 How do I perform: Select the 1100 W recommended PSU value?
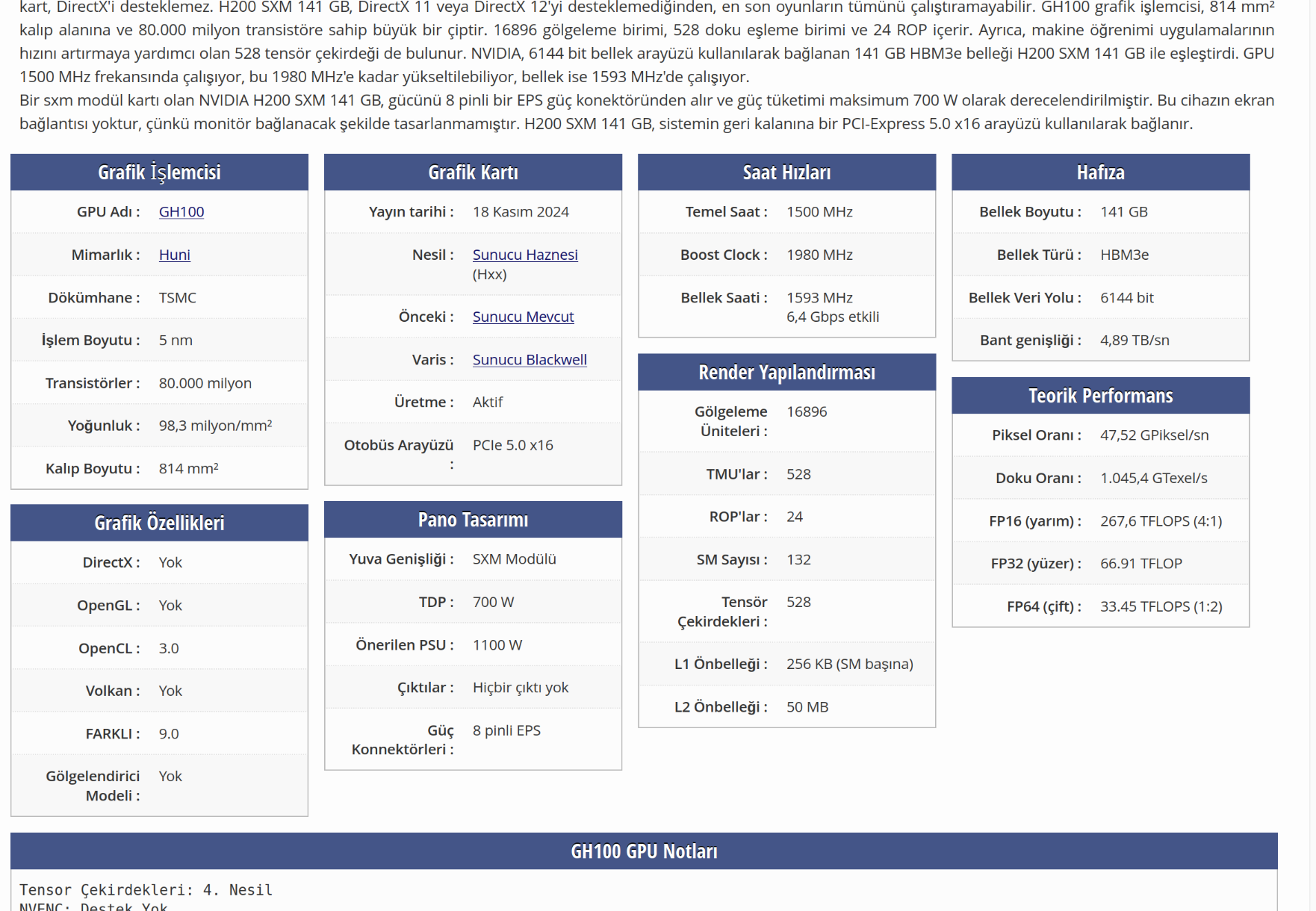(x=497, y=645)
